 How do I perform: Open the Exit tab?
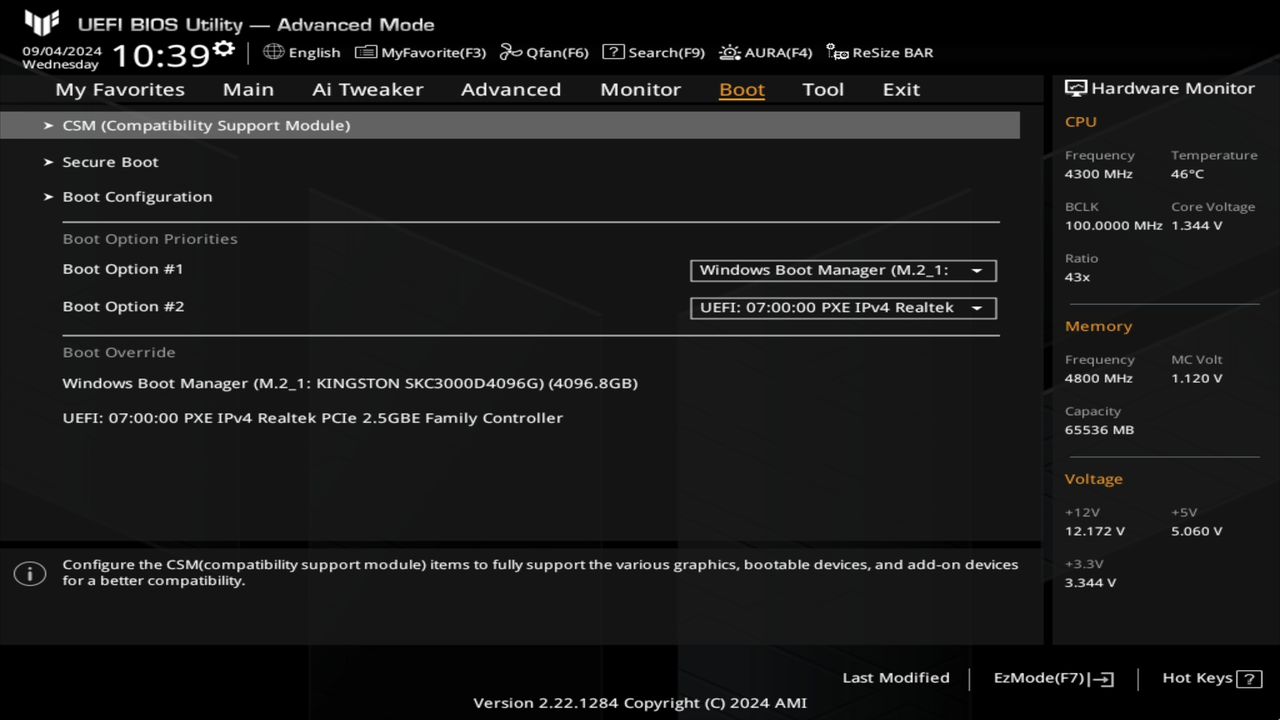click(x=901, y=89)
